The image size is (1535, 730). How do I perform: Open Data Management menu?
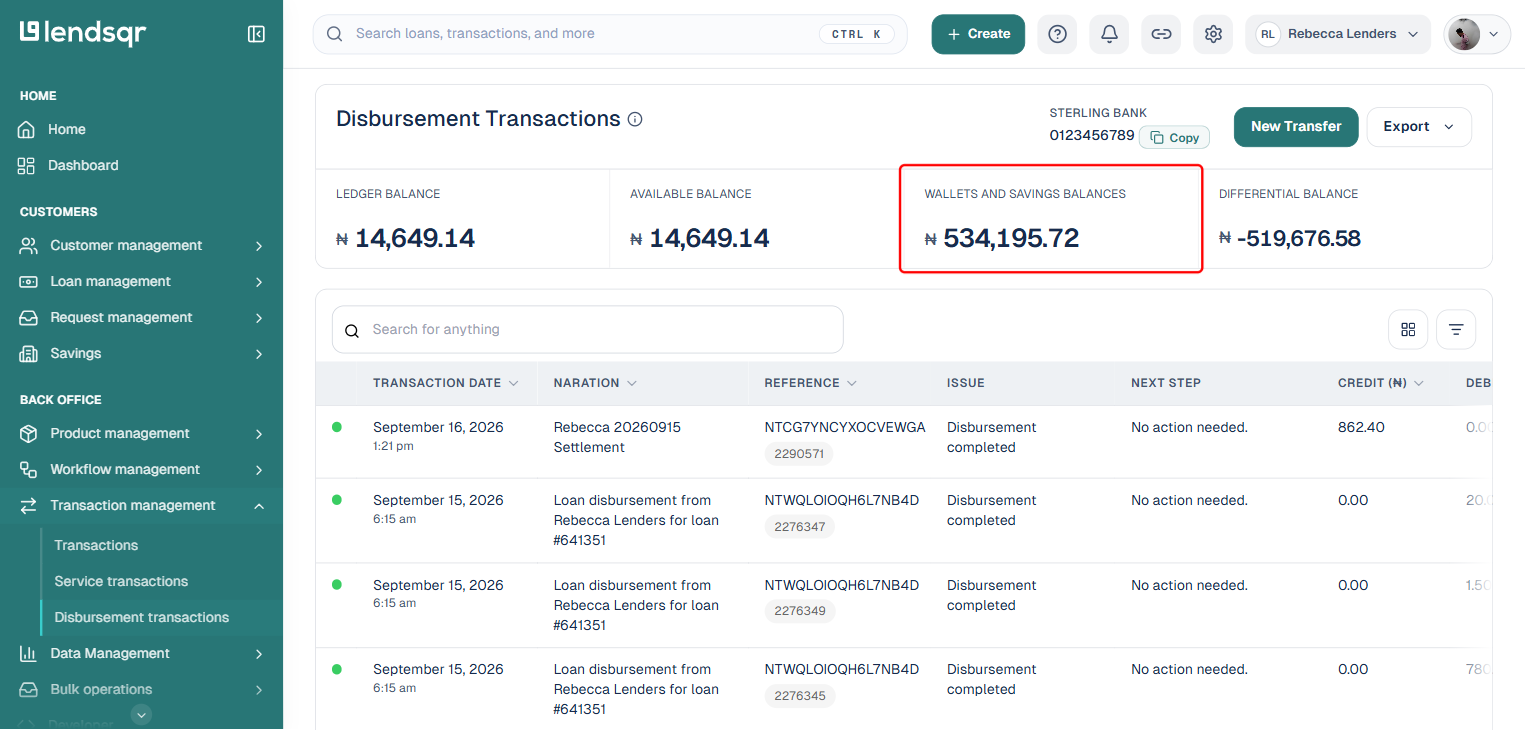click(141, 653)
